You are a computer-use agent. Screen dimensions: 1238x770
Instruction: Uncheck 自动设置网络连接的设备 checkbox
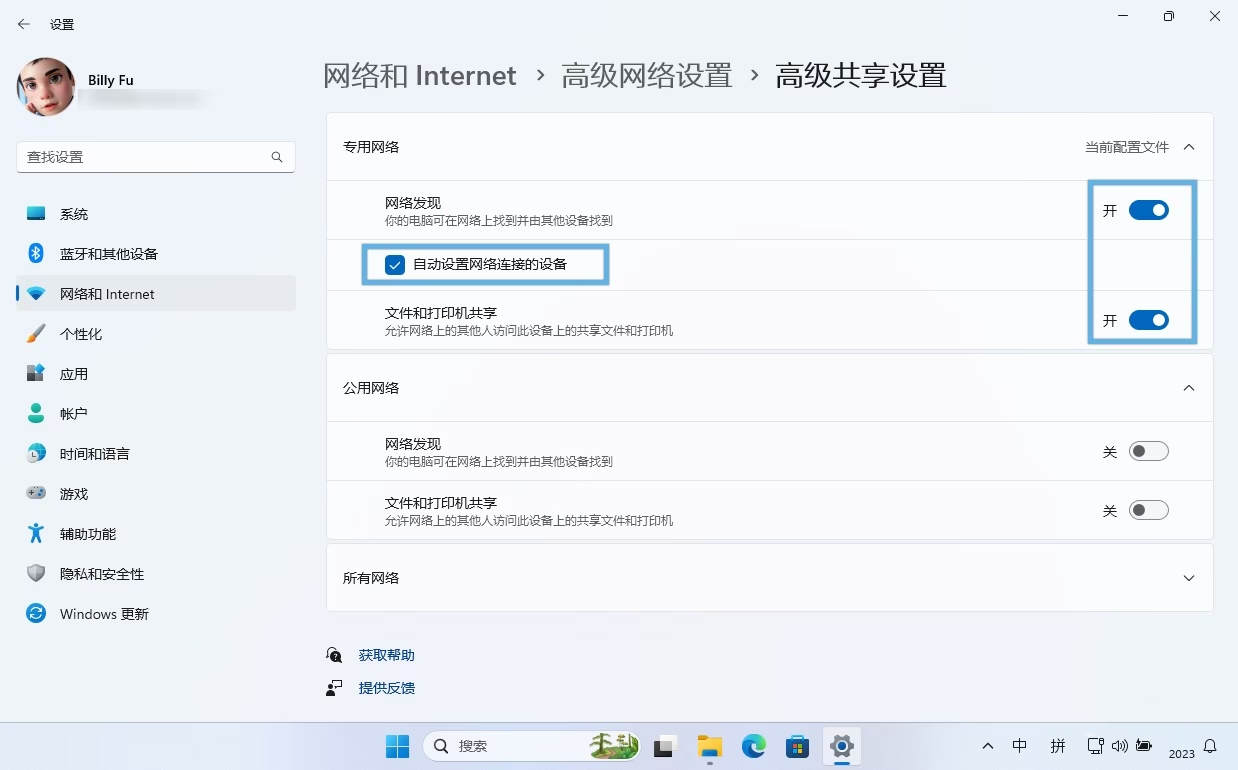click(395, 265)
